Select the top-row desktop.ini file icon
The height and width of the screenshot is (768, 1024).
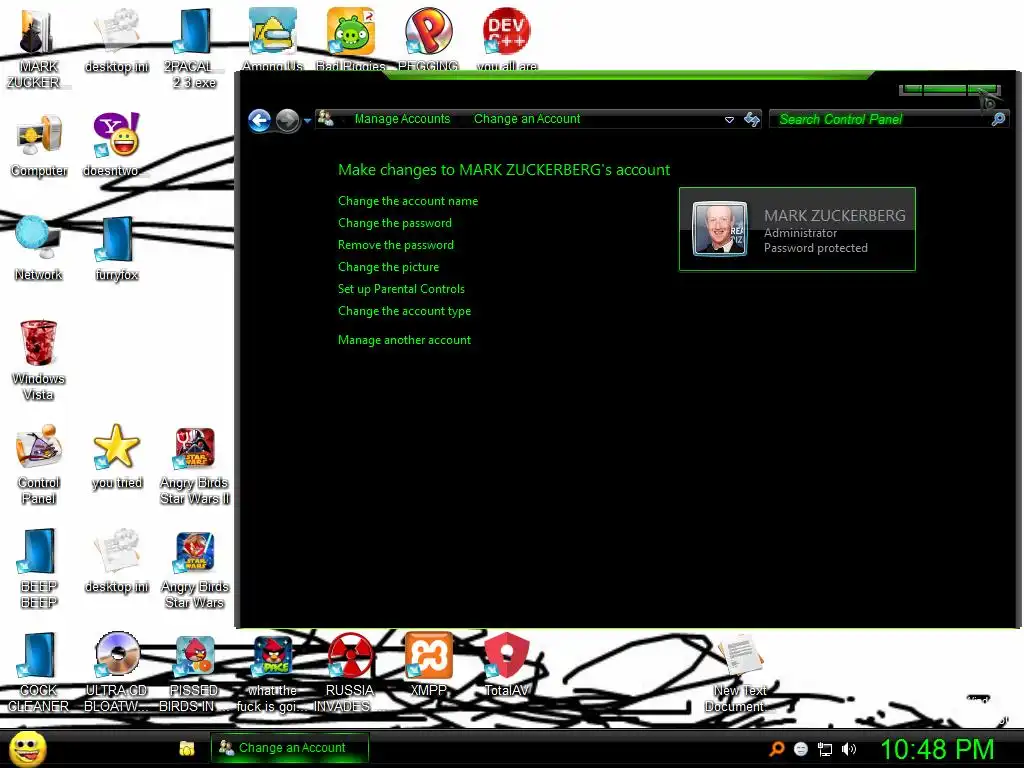click(117, 42)
